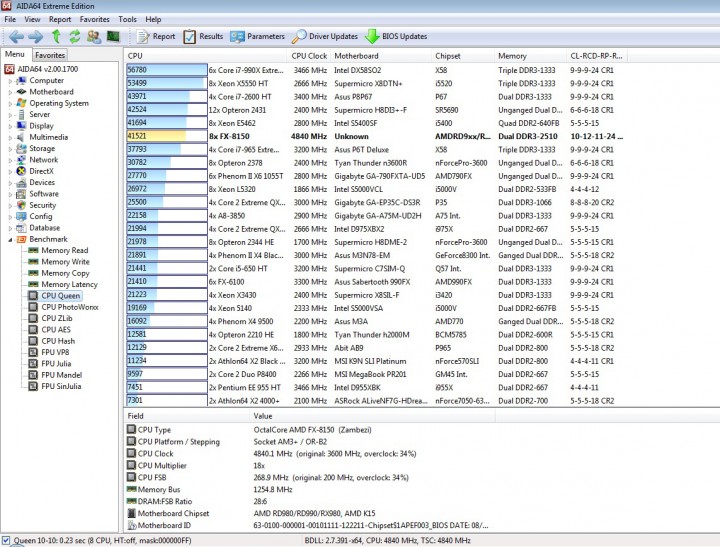720x547 pixels.
Task: Open the Help menu
Action: [153, 19]
